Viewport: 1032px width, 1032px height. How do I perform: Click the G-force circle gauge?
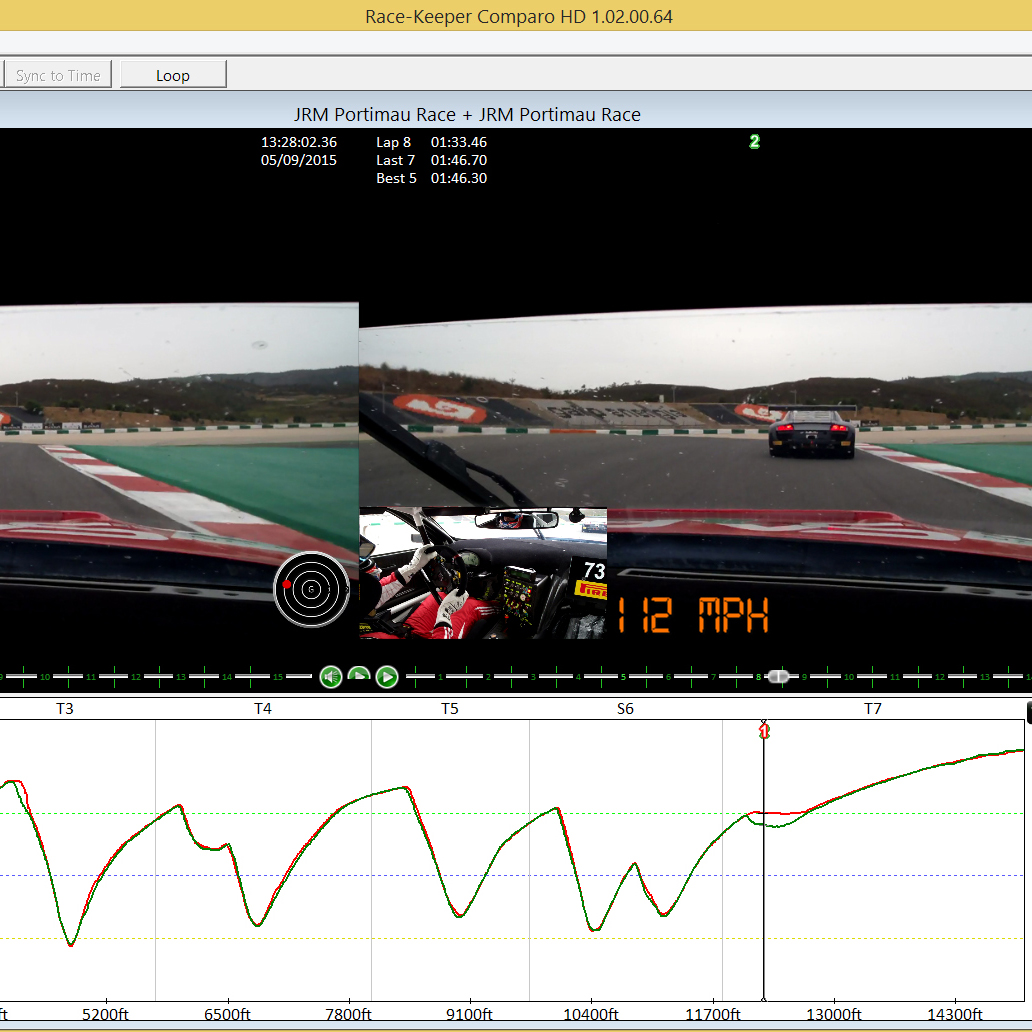coord(311,589)
